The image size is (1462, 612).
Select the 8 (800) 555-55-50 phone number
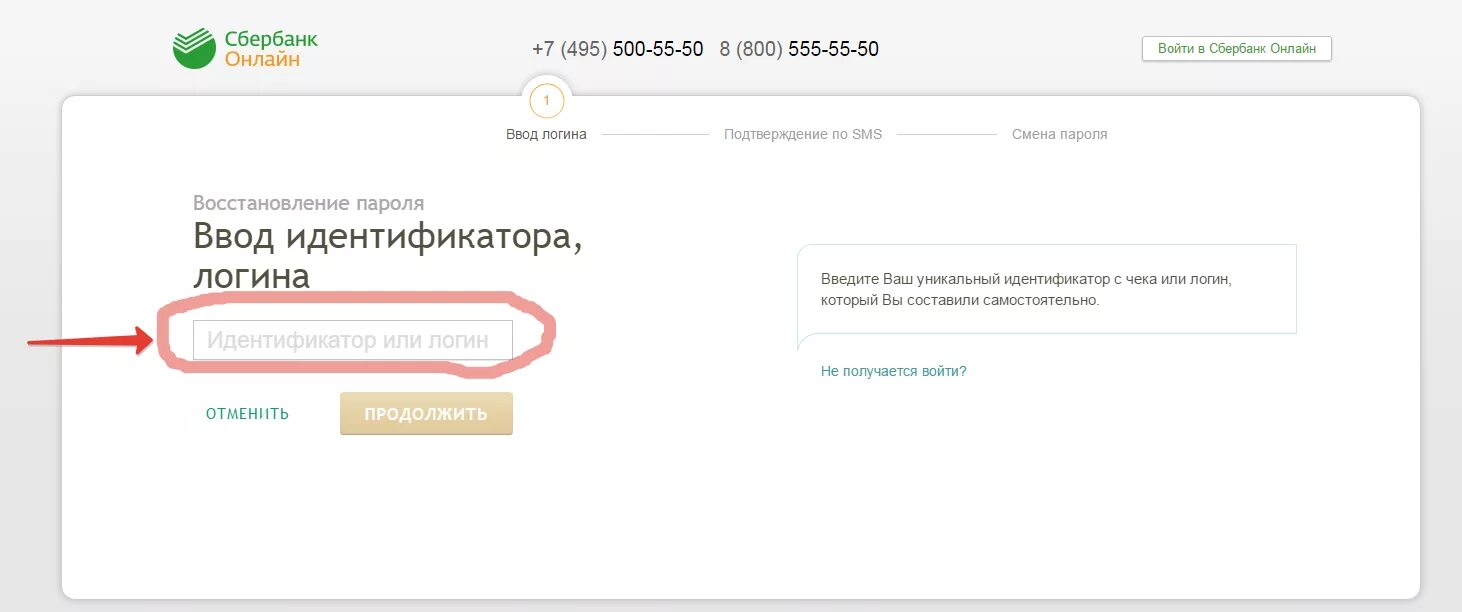click(x=799, y=49)
